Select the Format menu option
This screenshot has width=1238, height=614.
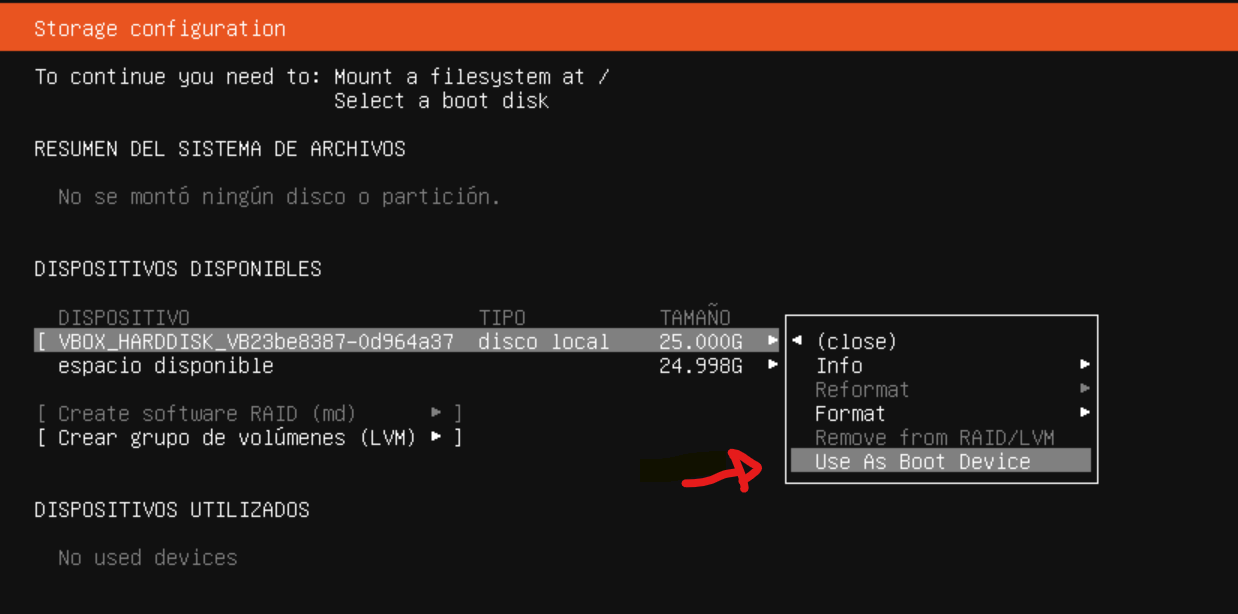coord(850,413)
